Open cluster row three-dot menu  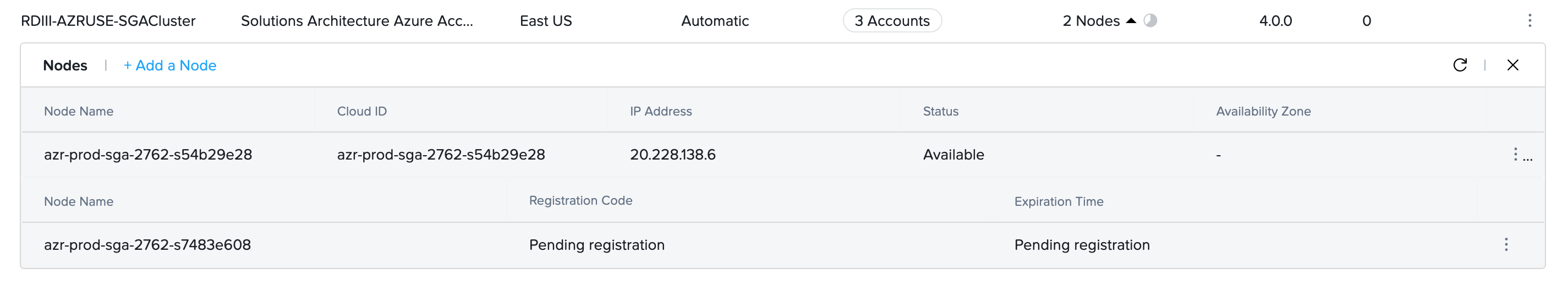point(1529,21)
